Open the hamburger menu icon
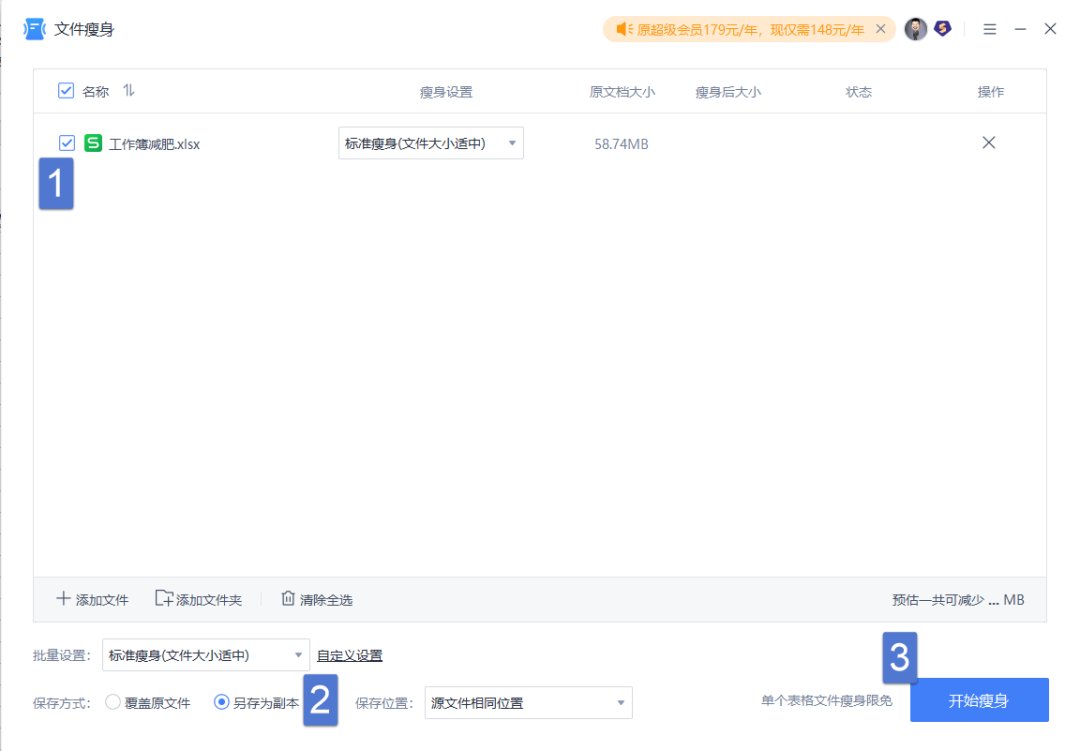The height and width of the screenshot is (751, 1080). click(990, 29)
